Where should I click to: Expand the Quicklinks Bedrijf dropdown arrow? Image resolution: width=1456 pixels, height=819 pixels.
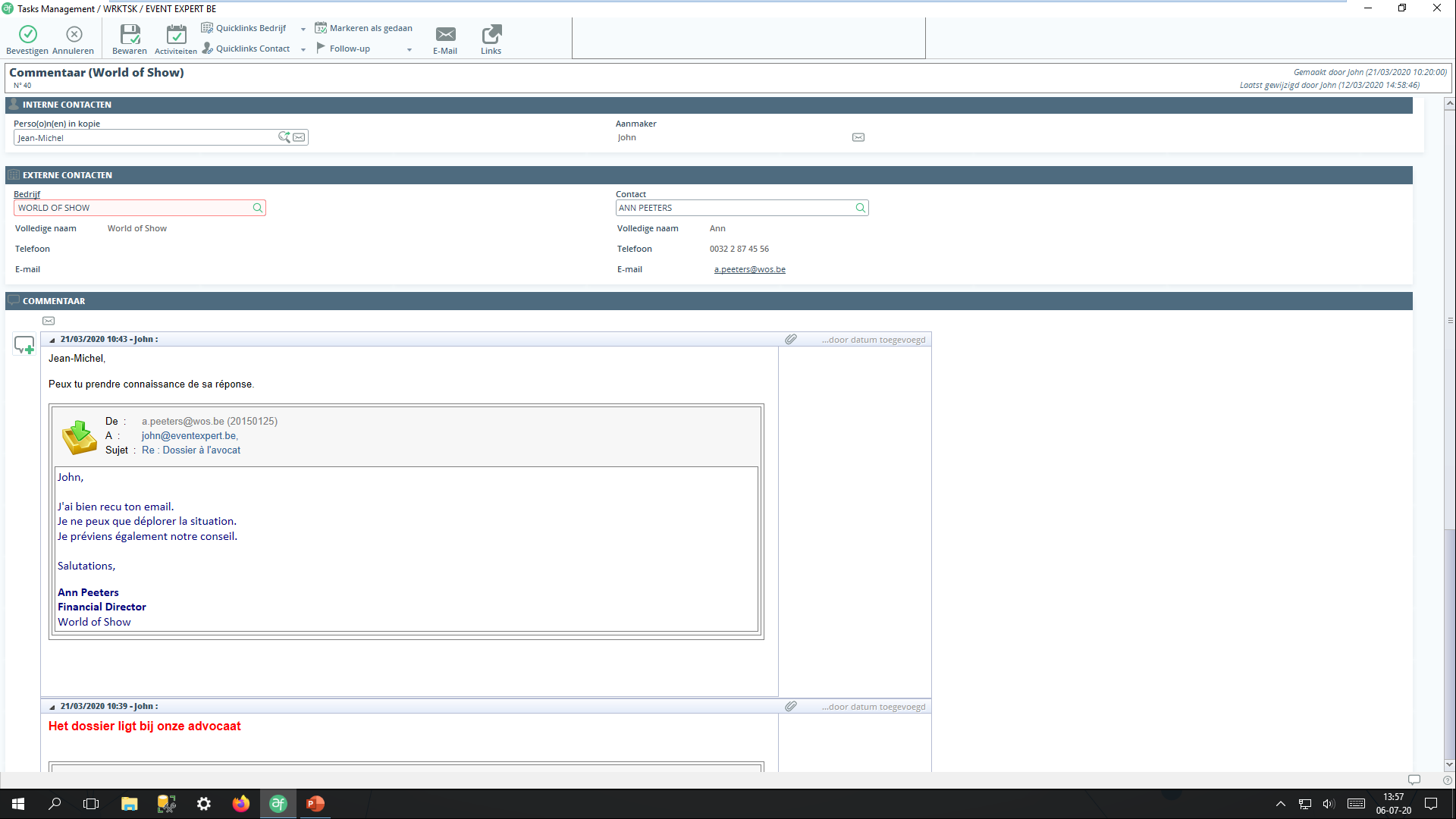303,29
